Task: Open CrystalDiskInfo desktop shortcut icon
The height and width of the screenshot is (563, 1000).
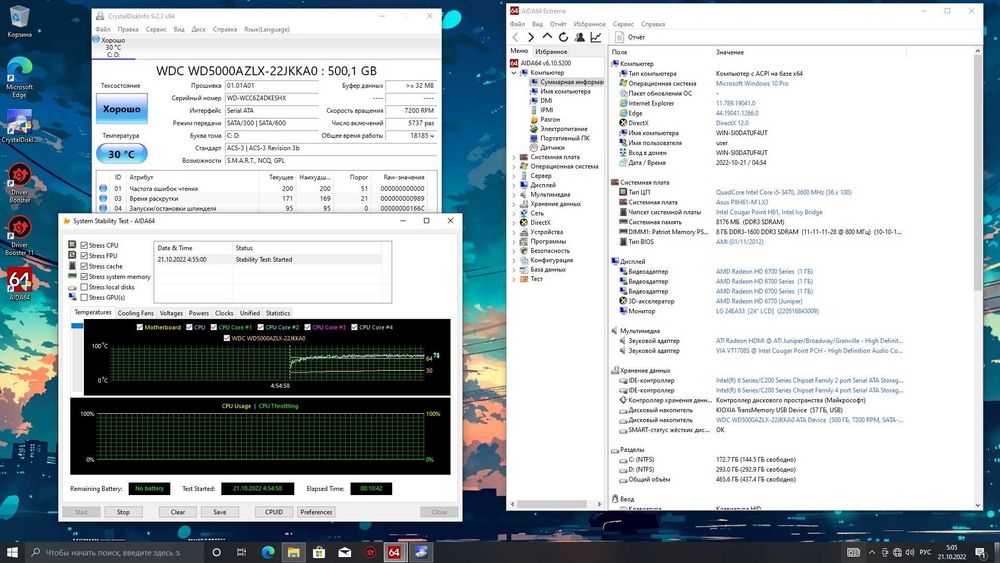Action: point(19,126)
